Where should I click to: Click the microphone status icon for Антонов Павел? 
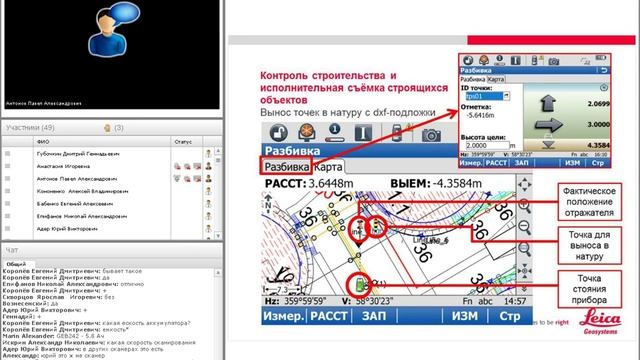click(177, 179)
